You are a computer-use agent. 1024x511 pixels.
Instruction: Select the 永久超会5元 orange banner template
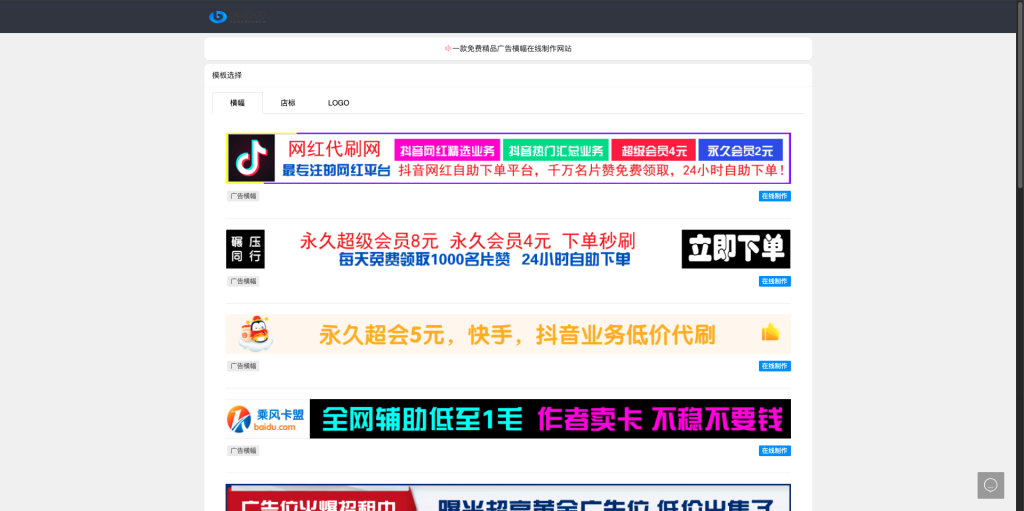[508, 334]
